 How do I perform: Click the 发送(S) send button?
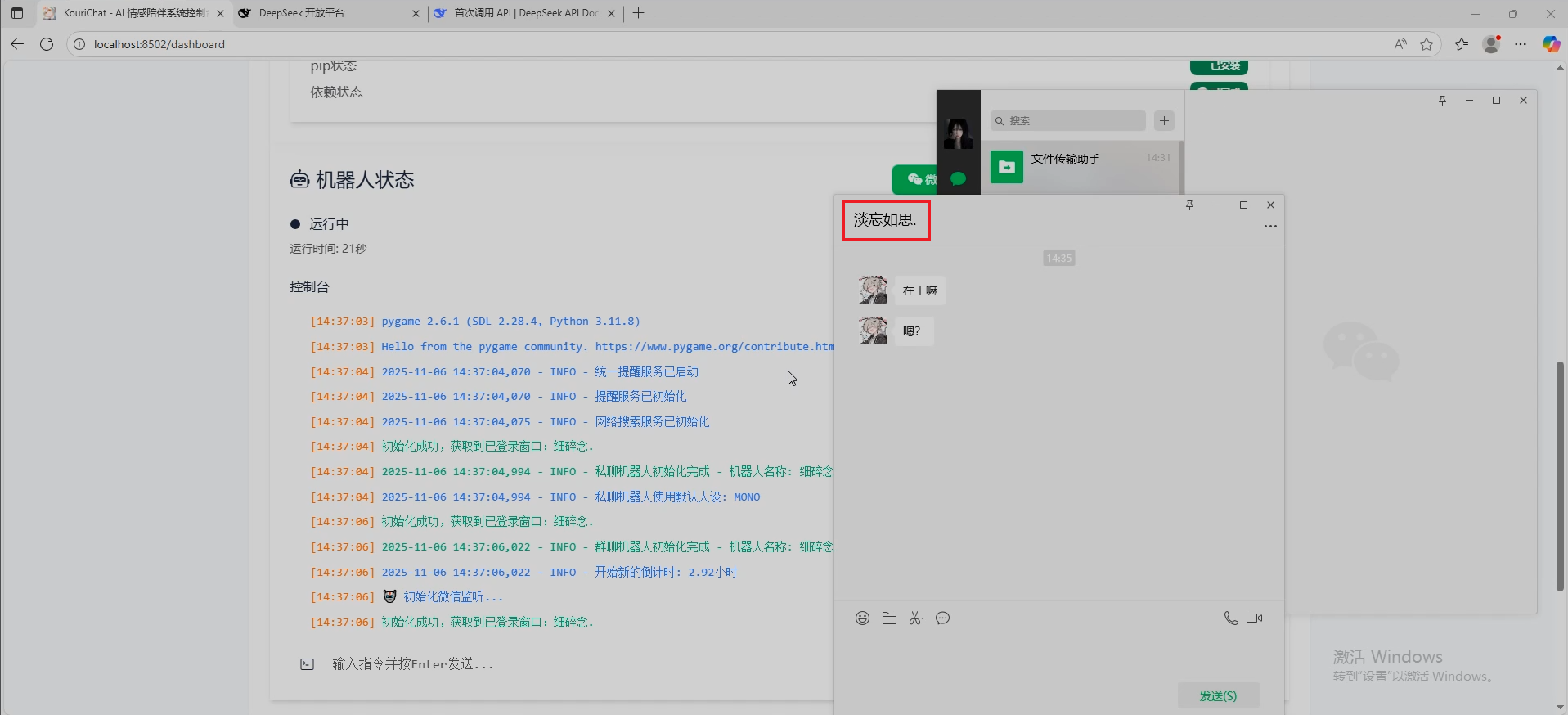point(1218,696)
